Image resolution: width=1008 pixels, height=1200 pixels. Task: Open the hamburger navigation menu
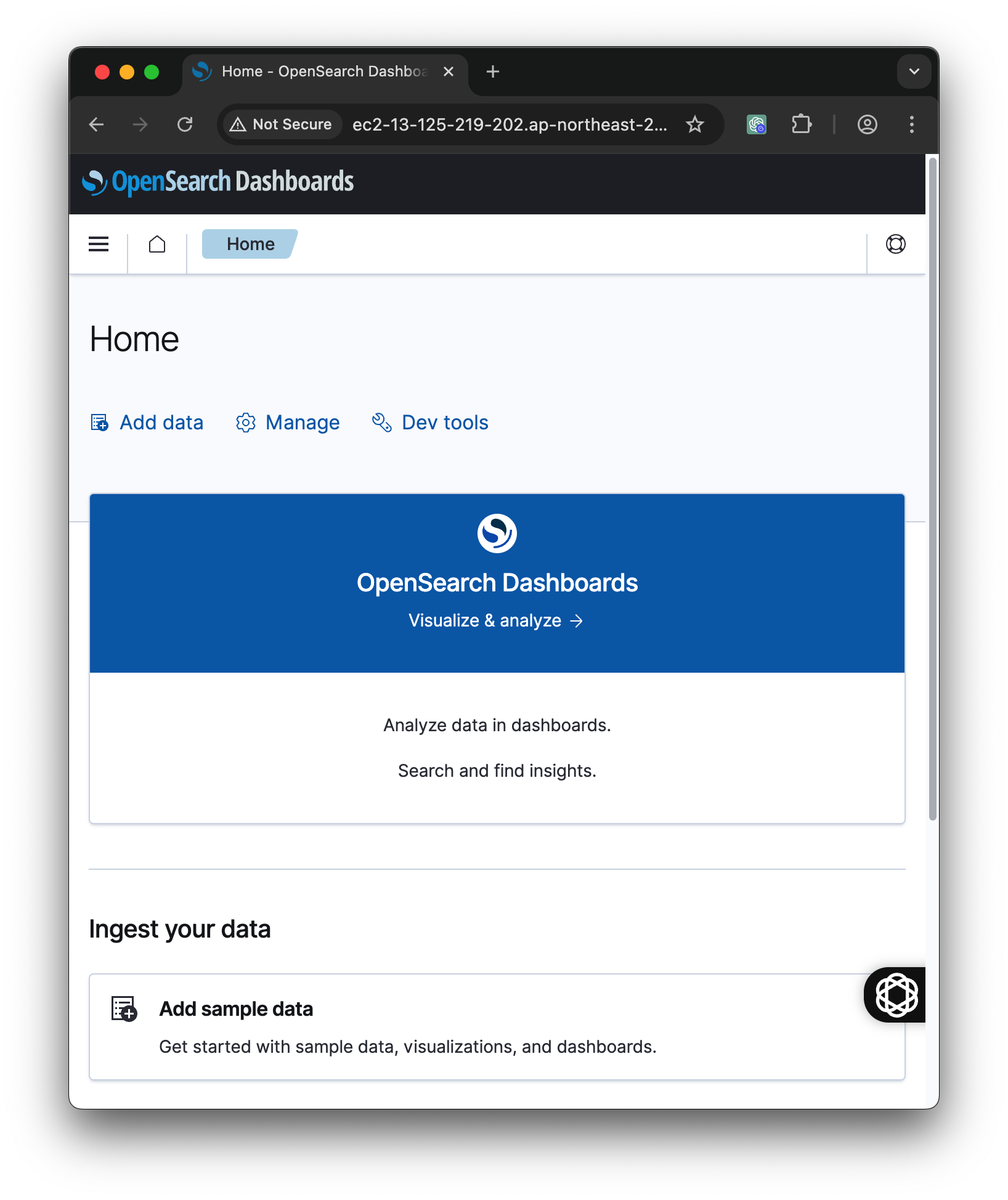[99, 244]
